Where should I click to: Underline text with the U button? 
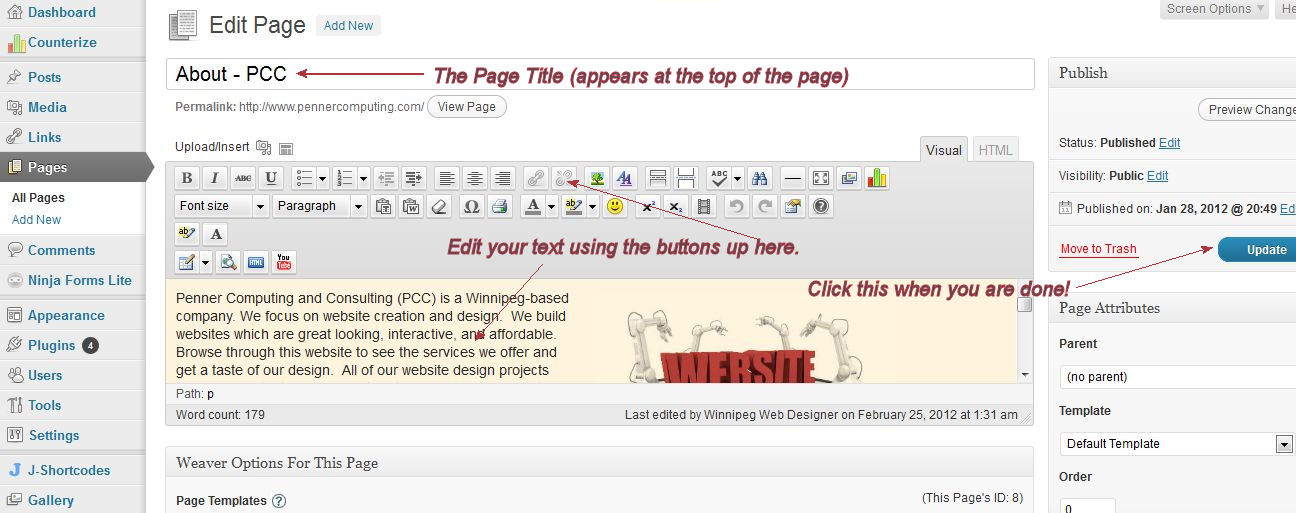click(270, 179)
